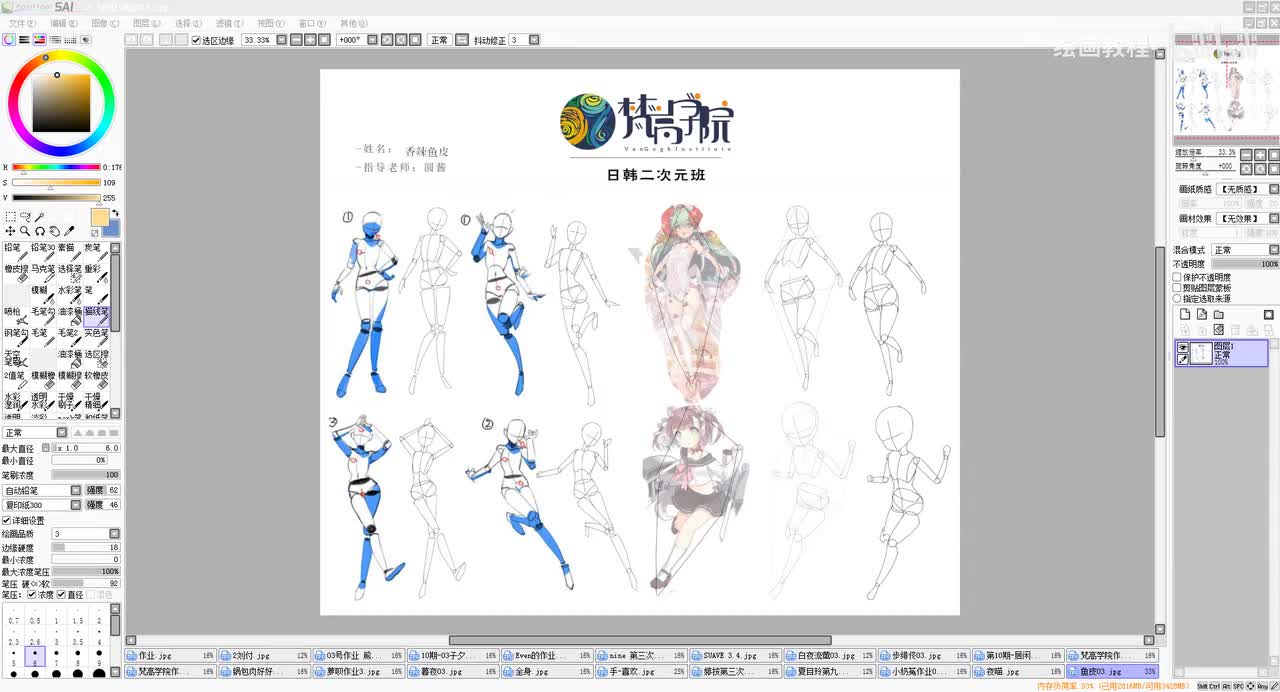
Task: Adjust the brush 笔刷浓度 density slider
Action: click(86, 475)
